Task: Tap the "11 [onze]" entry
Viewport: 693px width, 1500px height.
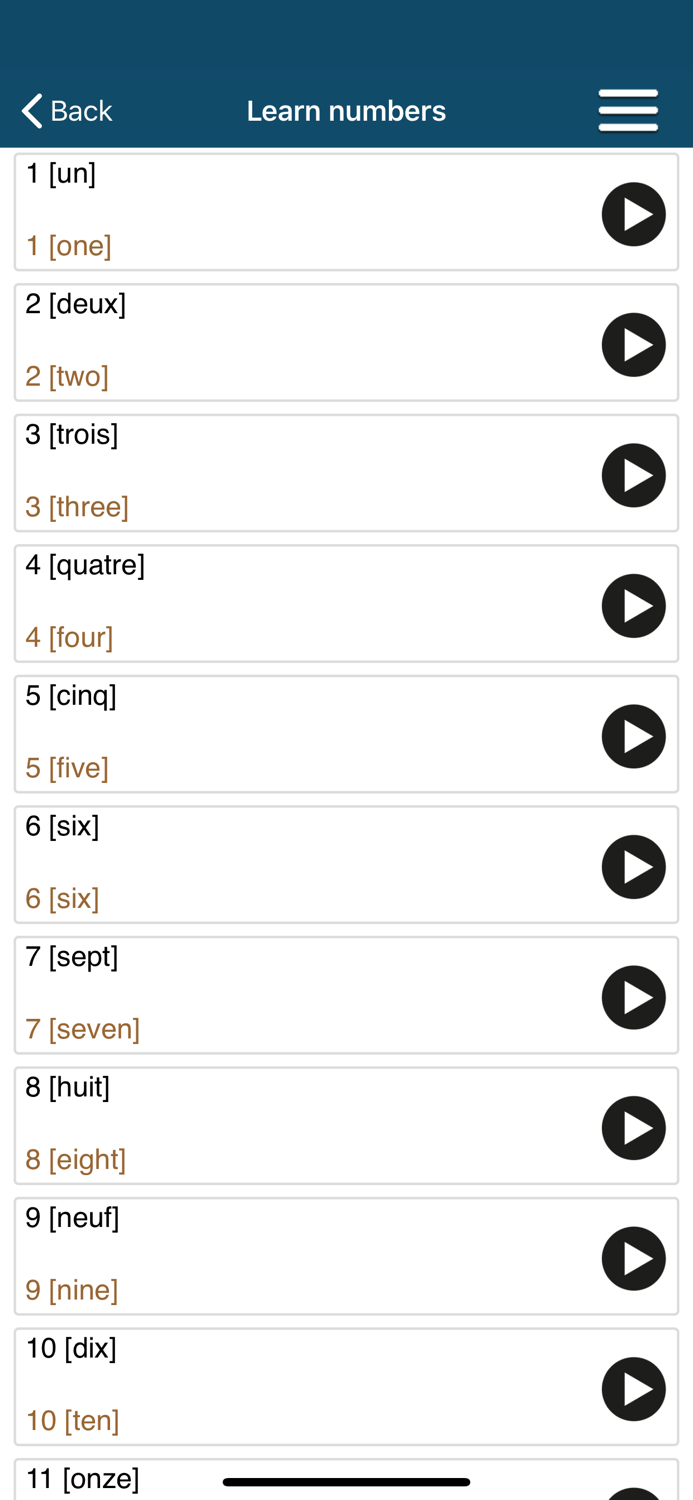Action: point(120,1478)
